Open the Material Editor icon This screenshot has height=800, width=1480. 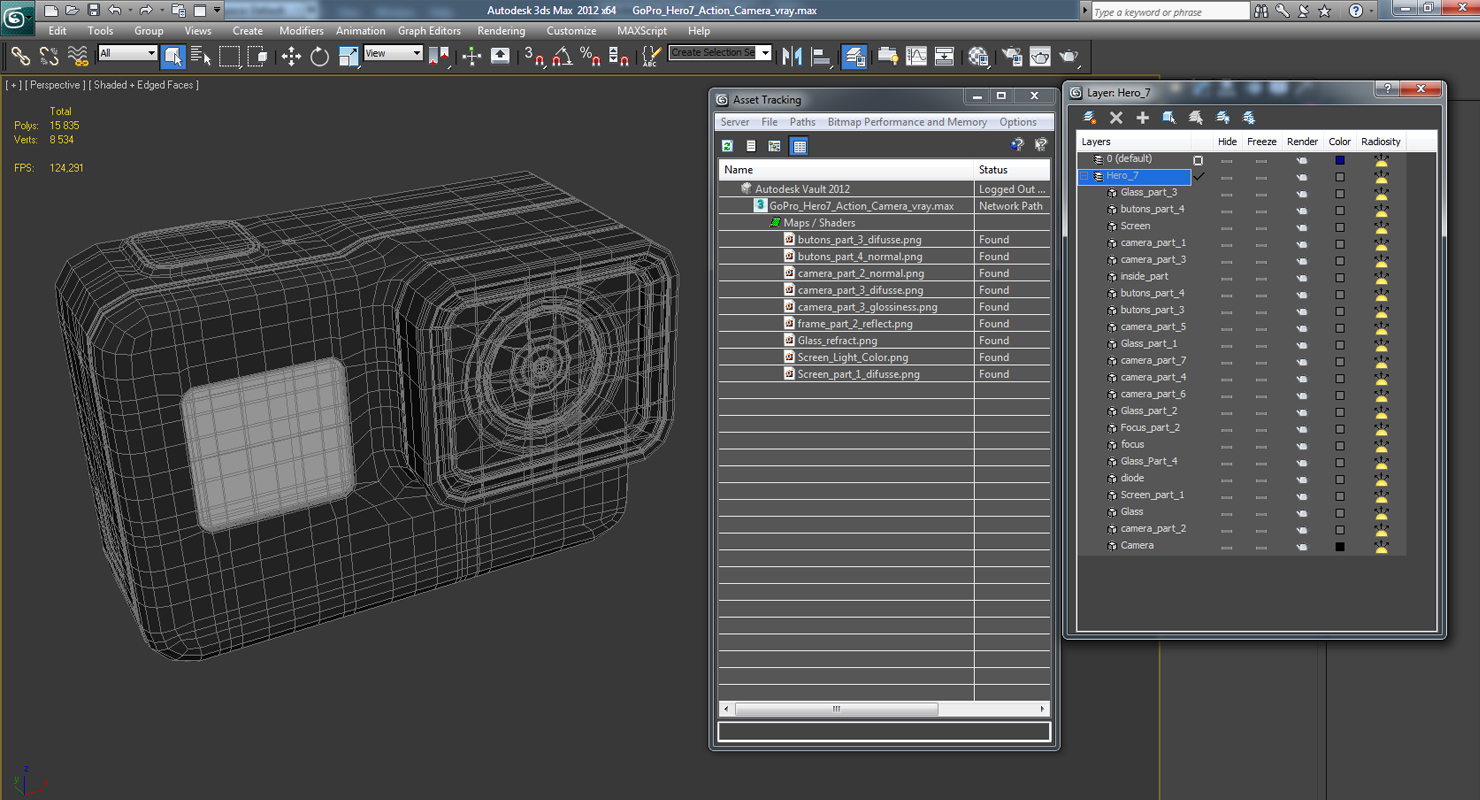click(x=978, y=56)
